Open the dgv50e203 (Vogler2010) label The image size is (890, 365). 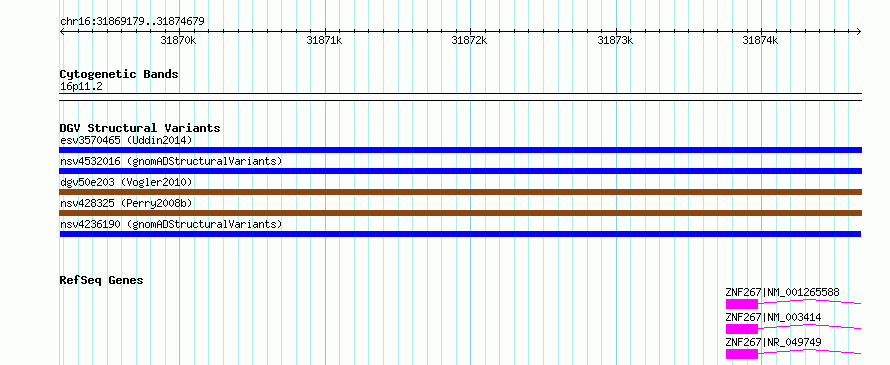pyautogui.click(x=126, y=182)
